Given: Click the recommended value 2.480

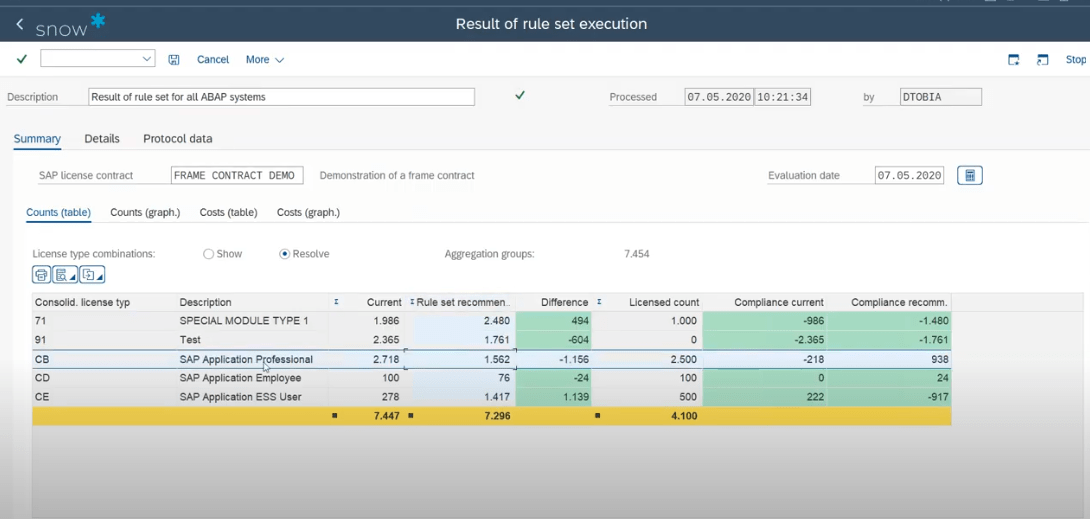Looking at the screenshot, I should (496, 321).
